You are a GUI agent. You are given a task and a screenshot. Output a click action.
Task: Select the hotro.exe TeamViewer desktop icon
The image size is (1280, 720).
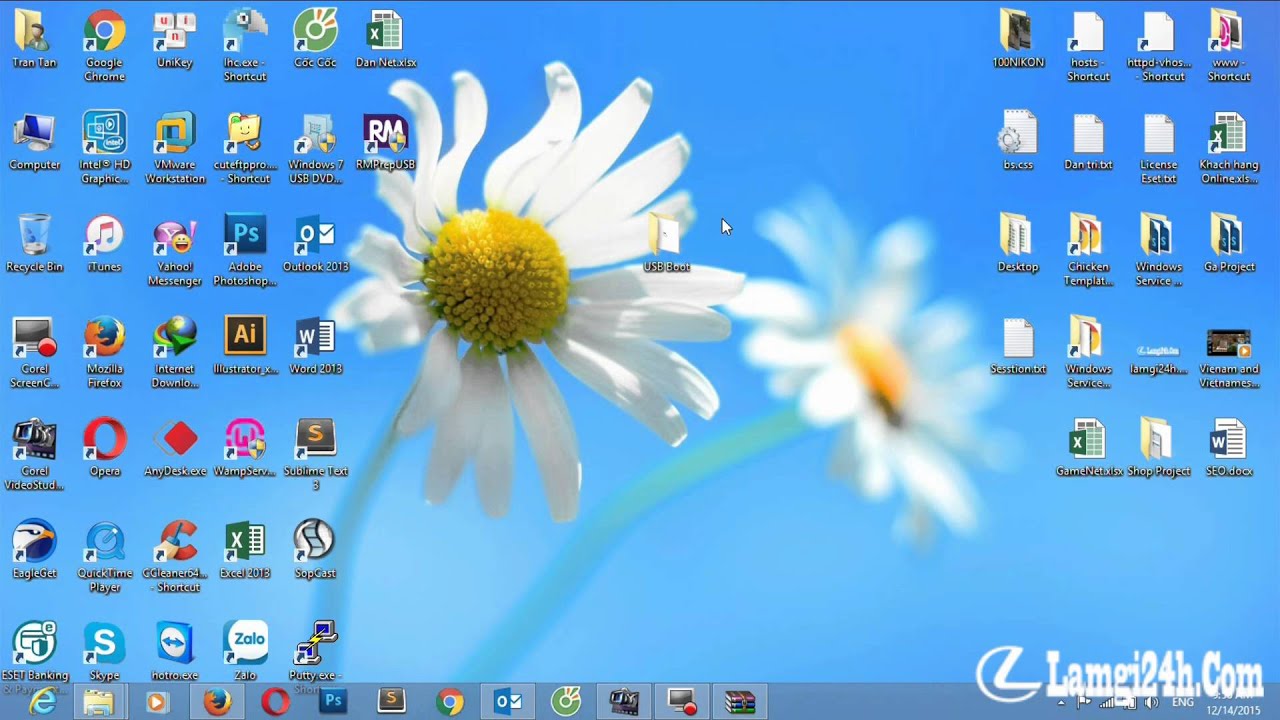175,651
